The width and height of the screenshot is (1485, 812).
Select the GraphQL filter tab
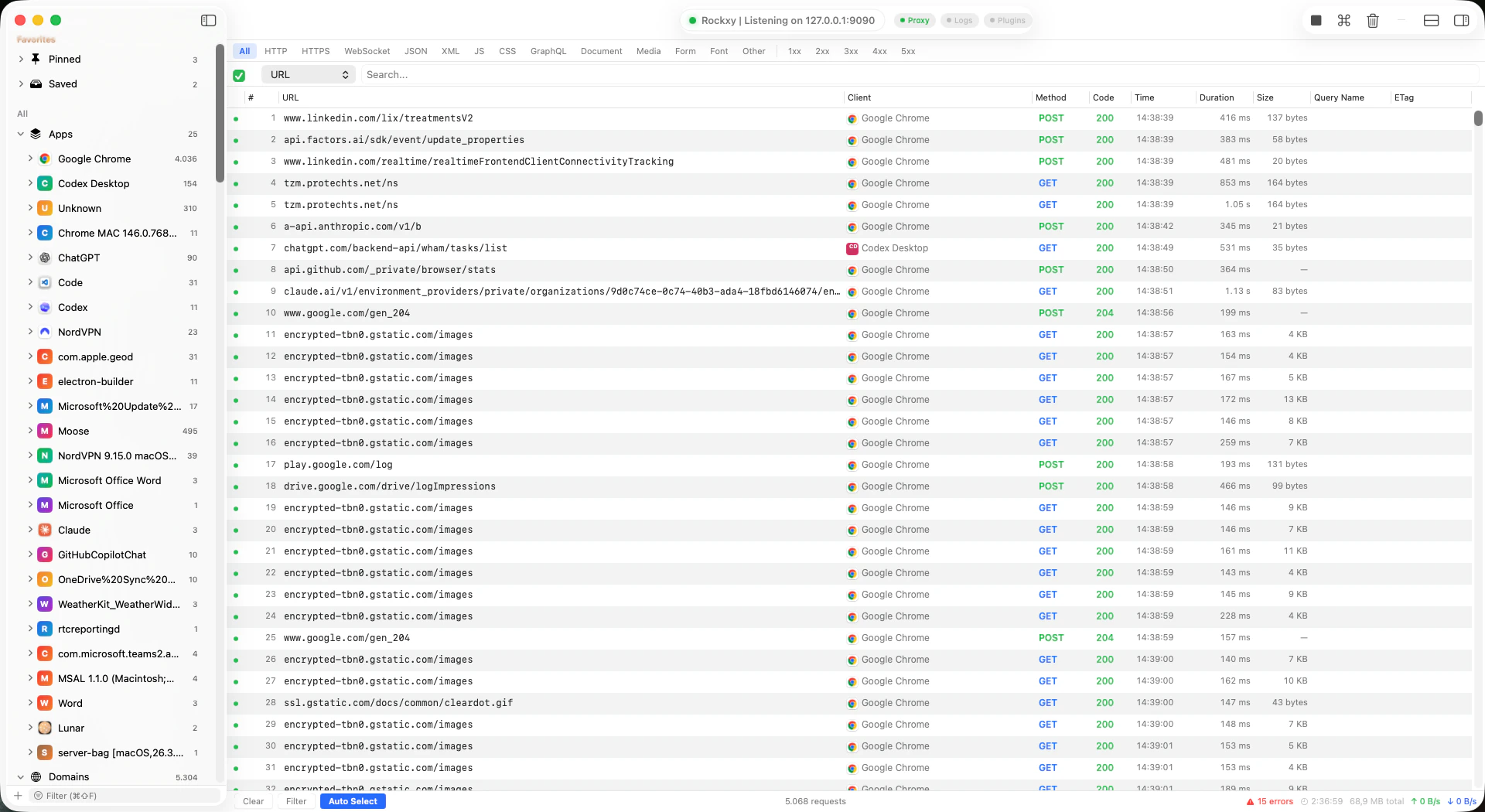[x=548, y=51]
